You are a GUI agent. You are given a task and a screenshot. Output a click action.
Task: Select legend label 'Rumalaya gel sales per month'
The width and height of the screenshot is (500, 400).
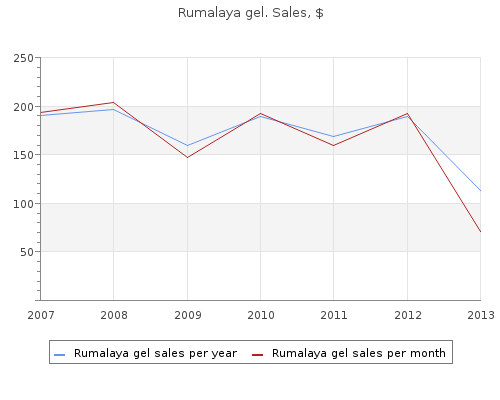(359, 353)
